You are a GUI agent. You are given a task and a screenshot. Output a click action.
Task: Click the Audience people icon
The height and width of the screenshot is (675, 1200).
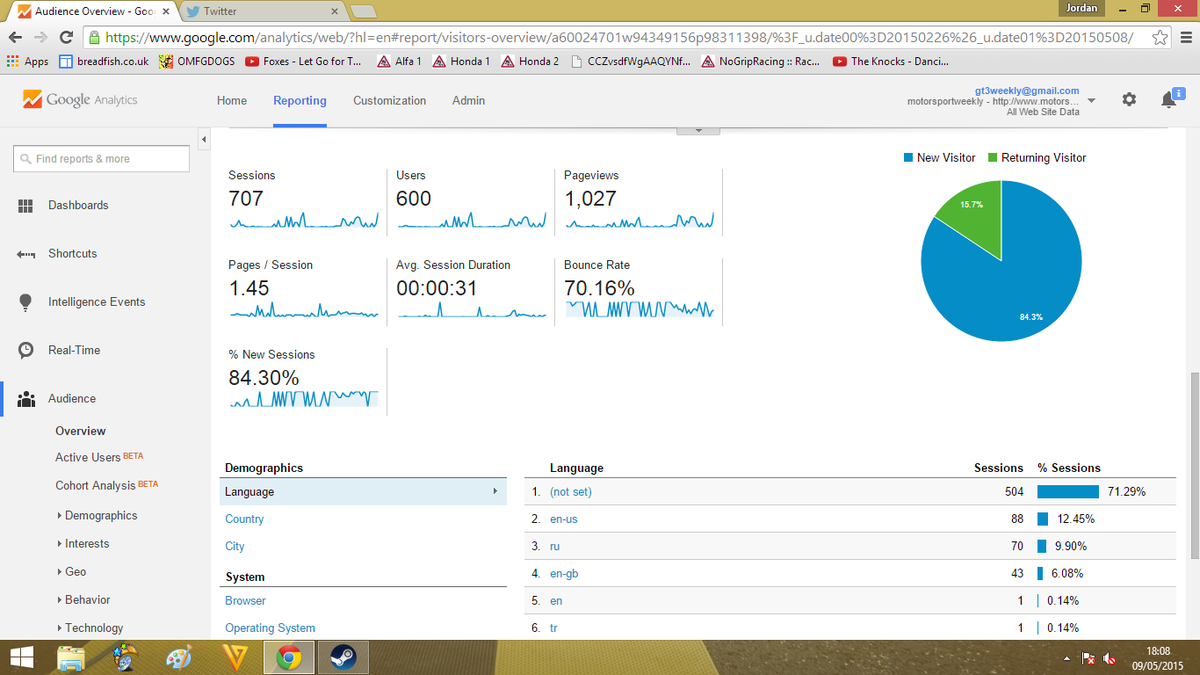click(26, 399)
